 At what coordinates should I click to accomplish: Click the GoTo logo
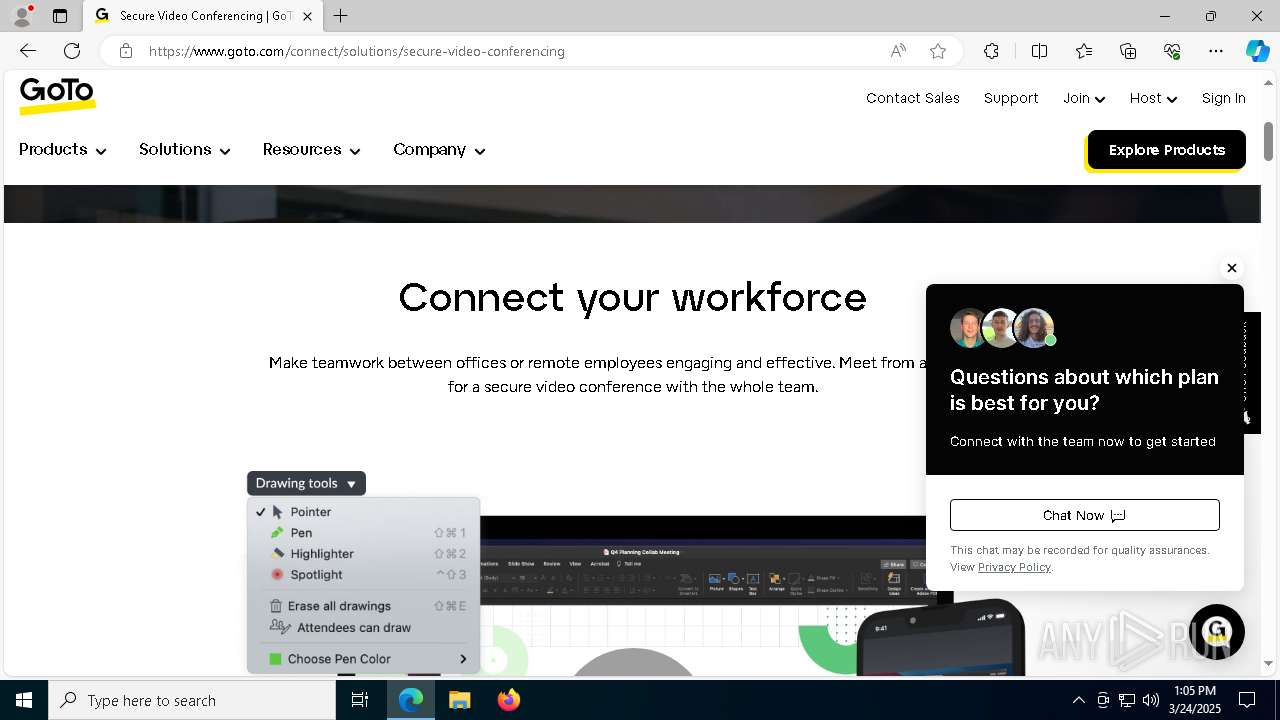point(57,95)
